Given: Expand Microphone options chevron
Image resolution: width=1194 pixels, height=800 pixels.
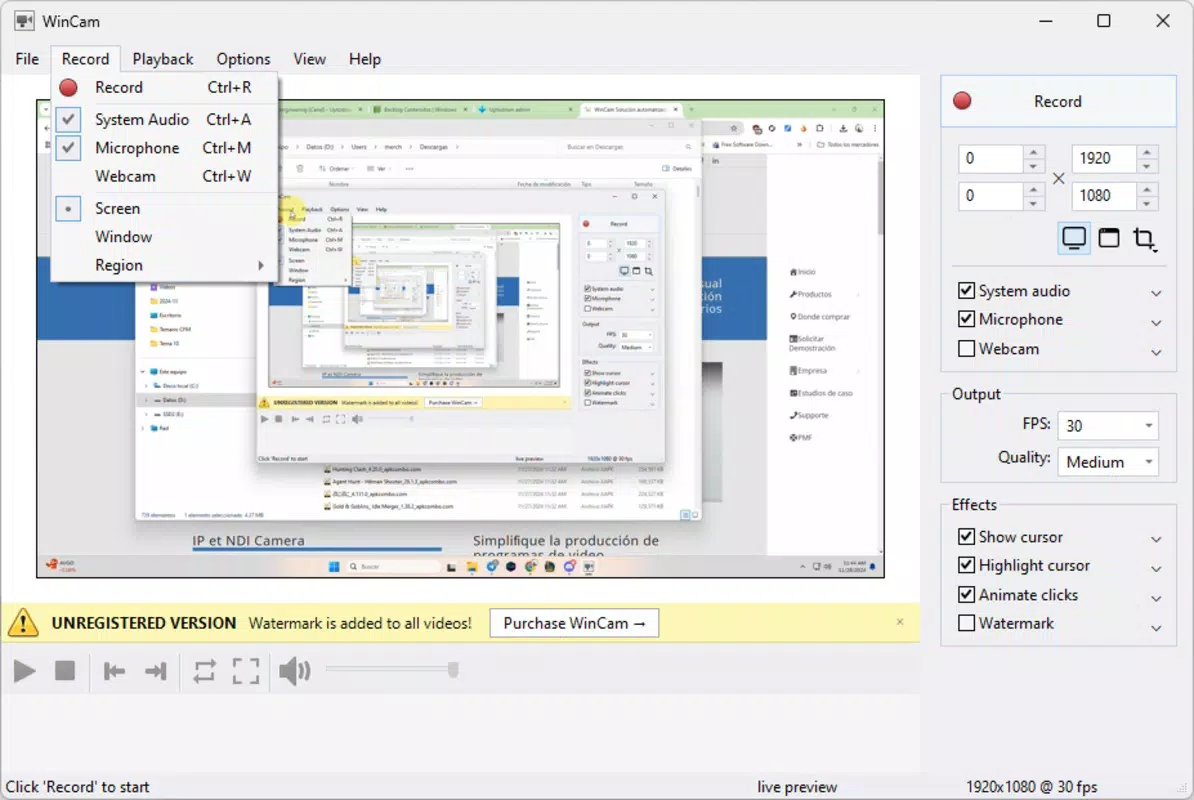Looking at the screenshot, I should 1156,323.
